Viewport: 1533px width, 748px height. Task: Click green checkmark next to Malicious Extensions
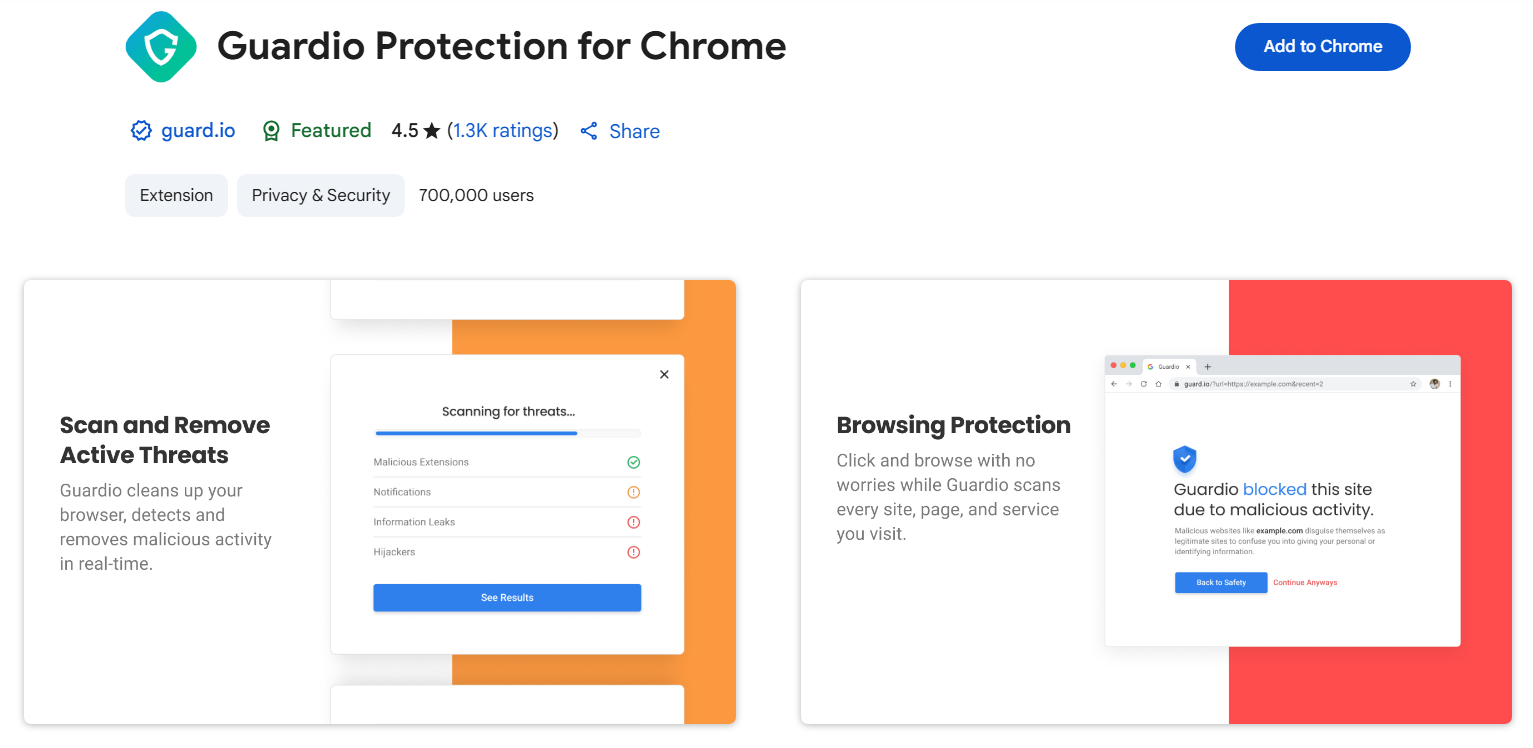[x=633, y=462]
